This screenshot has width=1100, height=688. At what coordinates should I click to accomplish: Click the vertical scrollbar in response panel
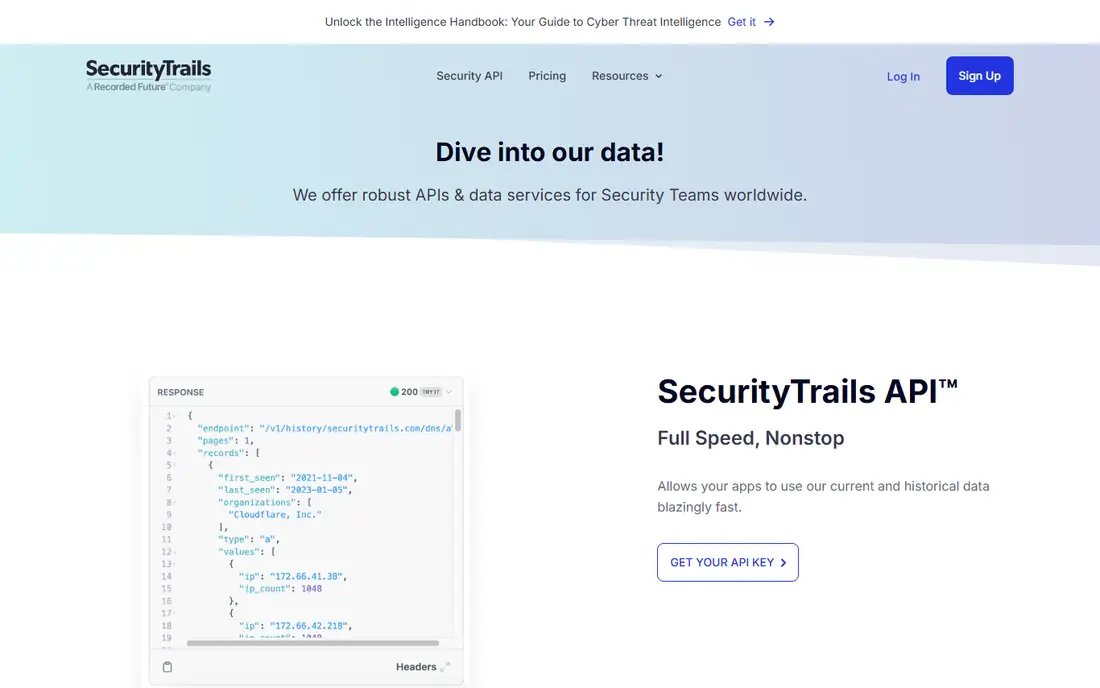[458, 421]
